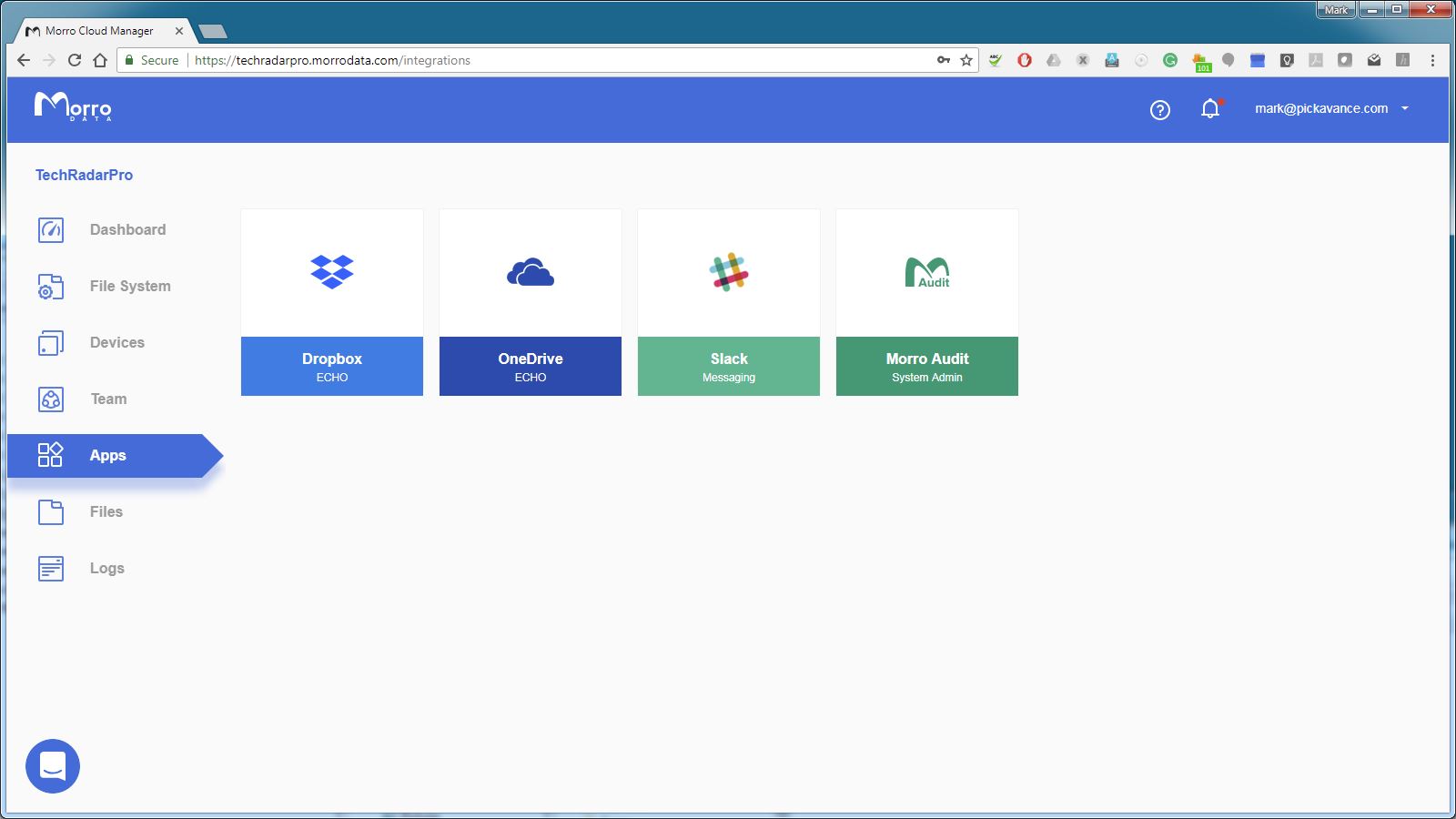Click the red Opera-style extension icon

pos(1025,60)
